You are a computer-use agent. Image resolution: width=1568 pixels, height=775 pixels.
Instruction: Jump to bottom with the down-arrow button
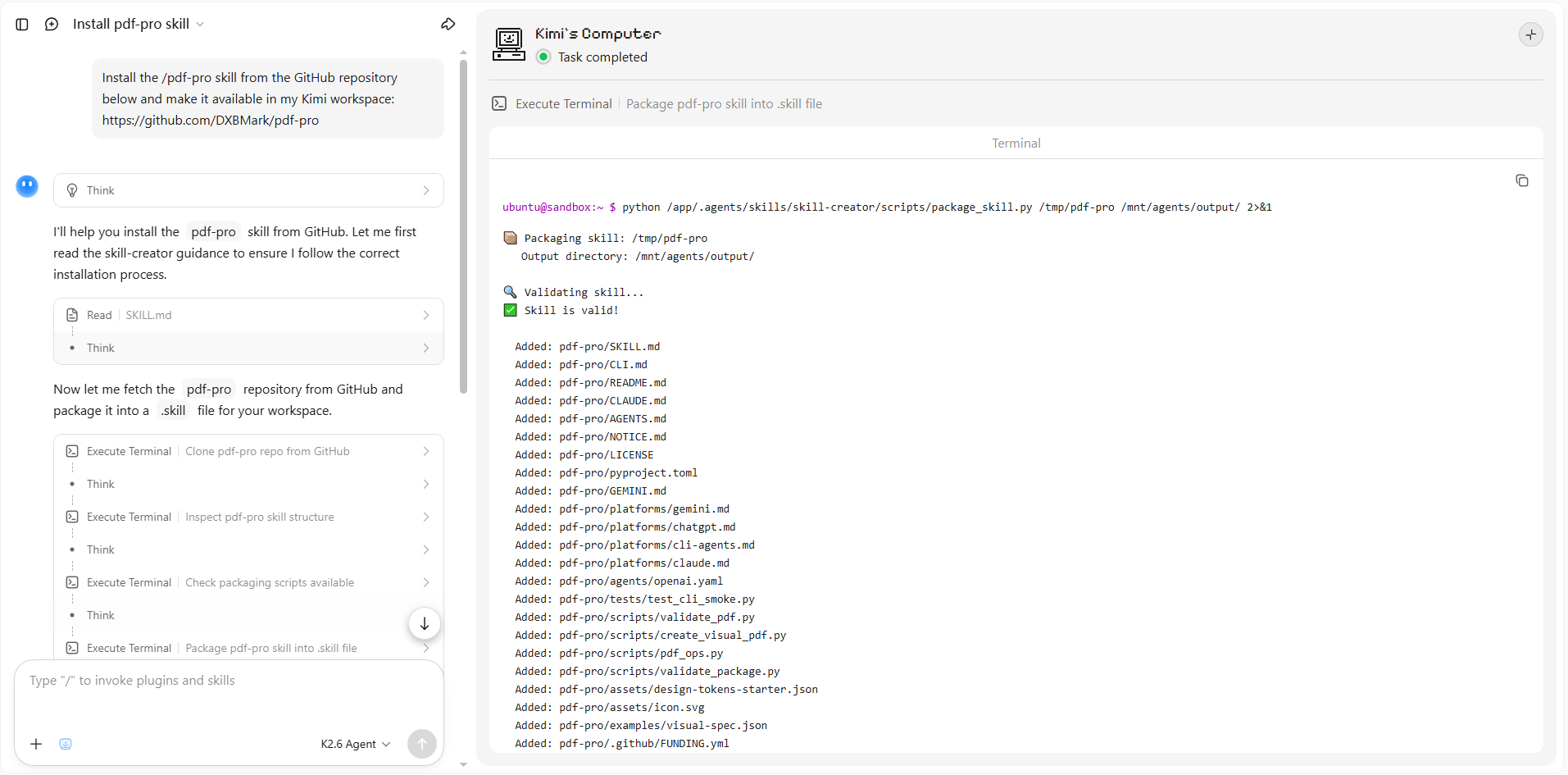click(425, 624)
